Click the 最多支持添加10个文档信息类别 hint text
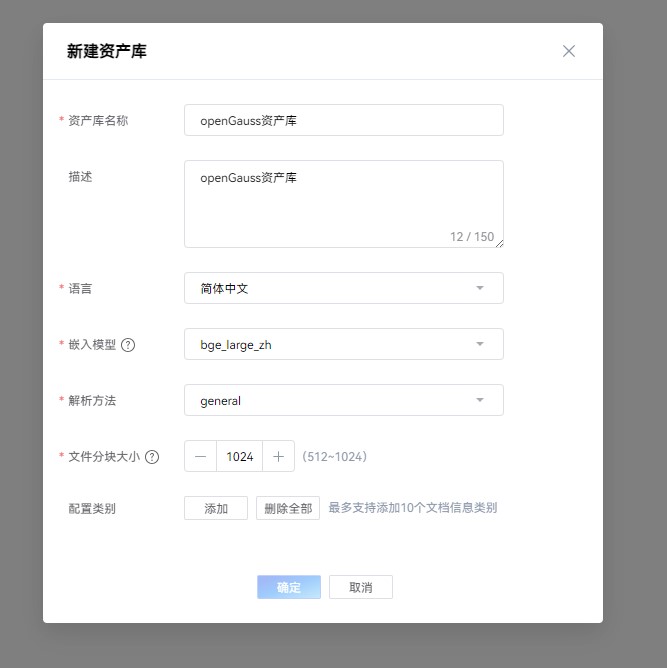This screenshot has height=668, width=667. [413, 508]
